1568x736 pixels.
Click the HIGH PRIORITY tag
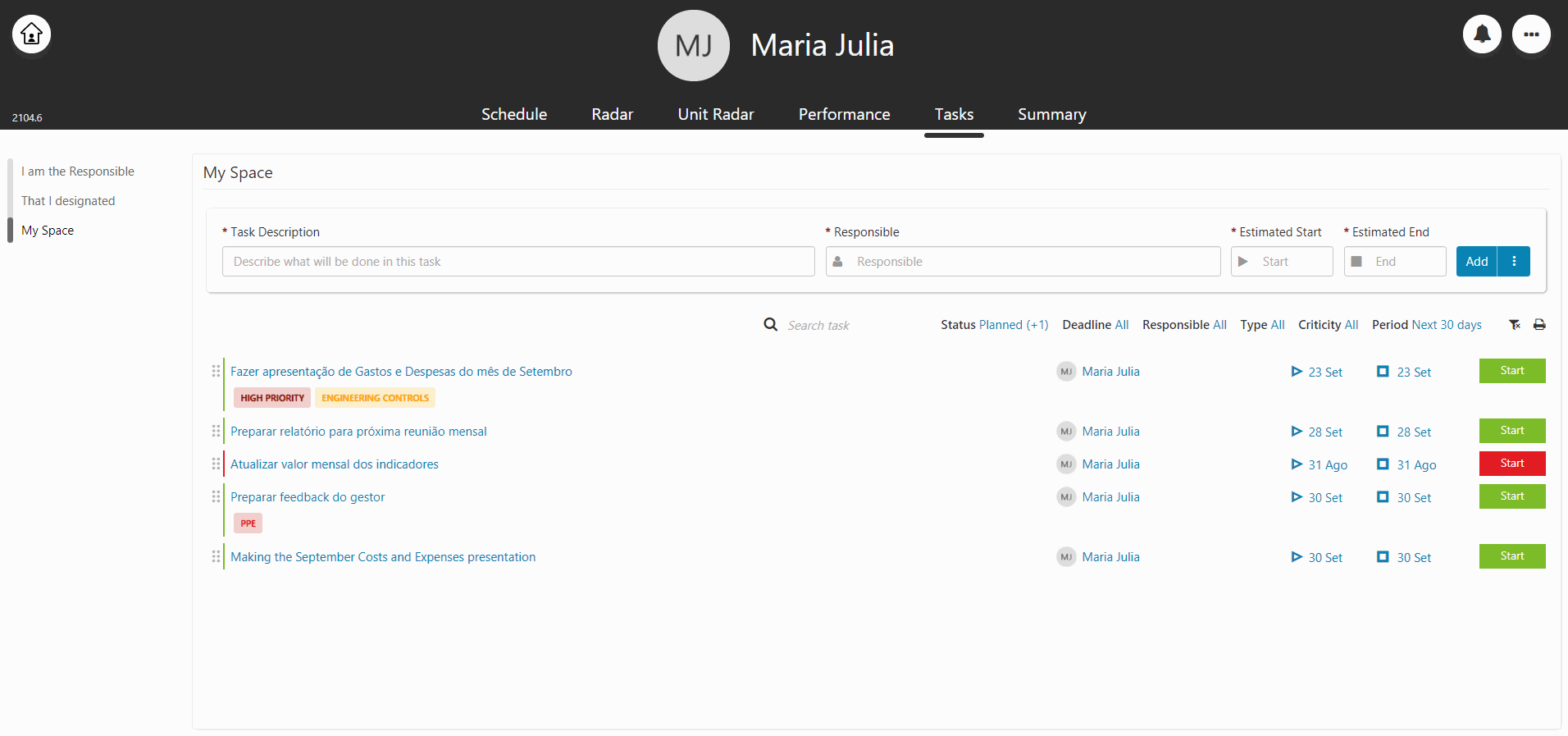click(x=272, y=398)
